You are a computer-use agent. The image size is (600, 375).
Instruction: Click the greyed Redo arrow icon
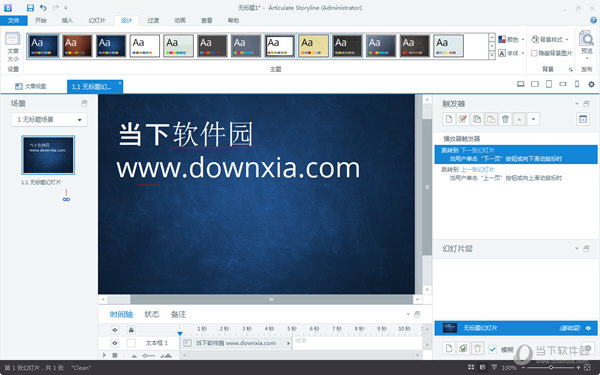55,8
